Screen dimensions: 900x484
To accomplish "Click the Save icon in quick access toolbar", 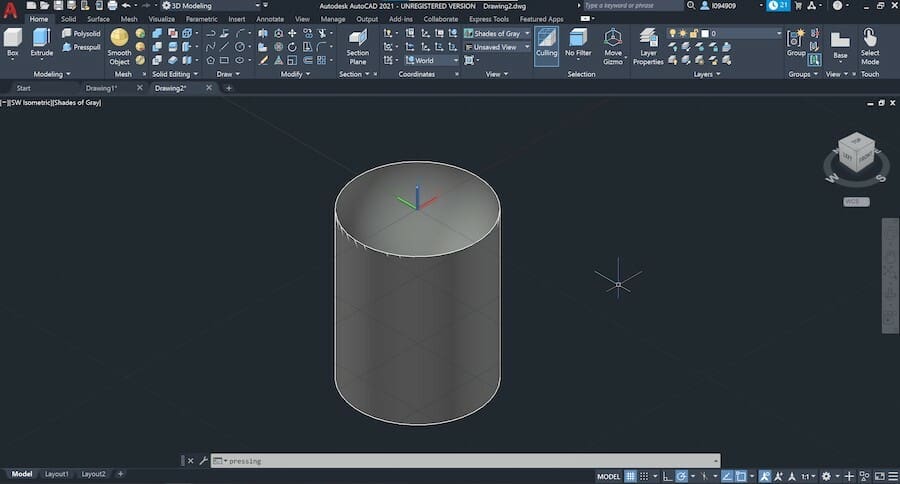I will click(58, 6).
